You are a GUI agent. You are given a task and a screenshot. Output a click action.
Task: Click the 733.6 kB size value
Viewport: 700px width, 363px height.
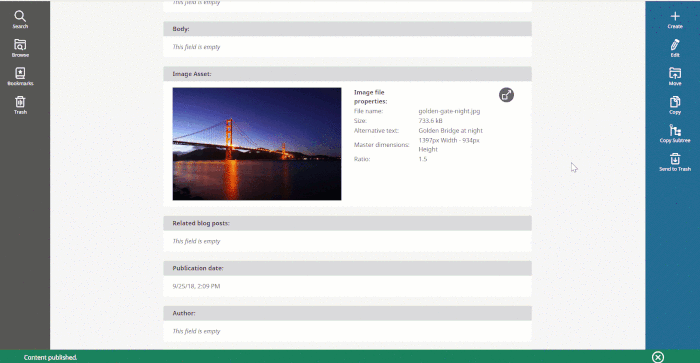point(430,121)
